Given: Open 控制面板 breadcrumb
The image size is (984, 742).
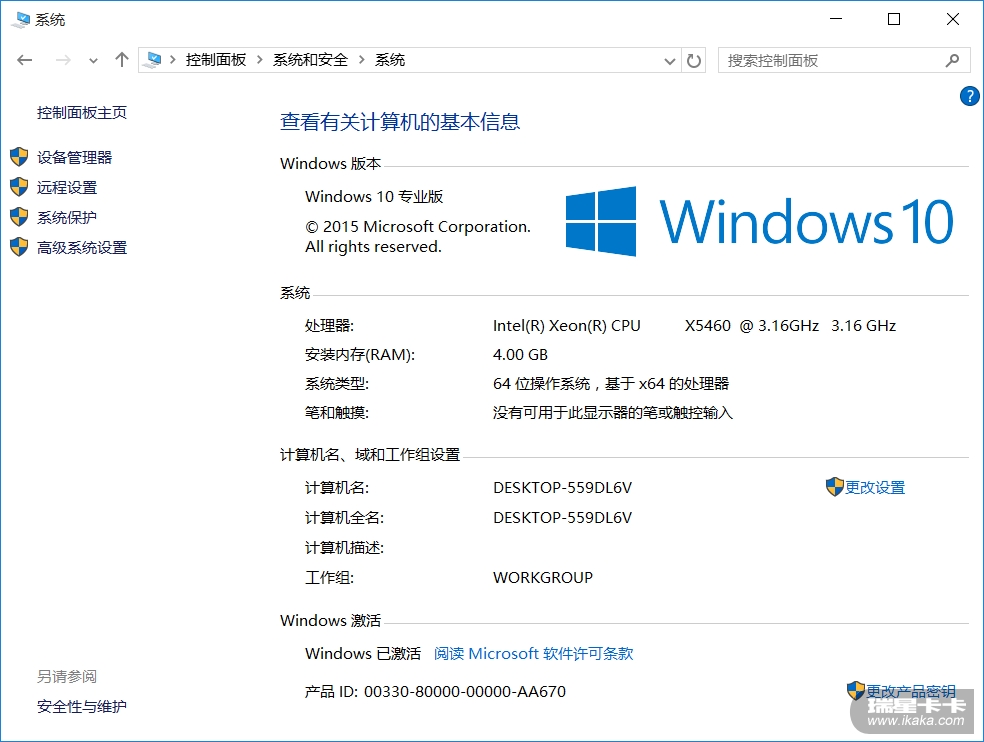Looking at the screenshot, I should [216, 60].
